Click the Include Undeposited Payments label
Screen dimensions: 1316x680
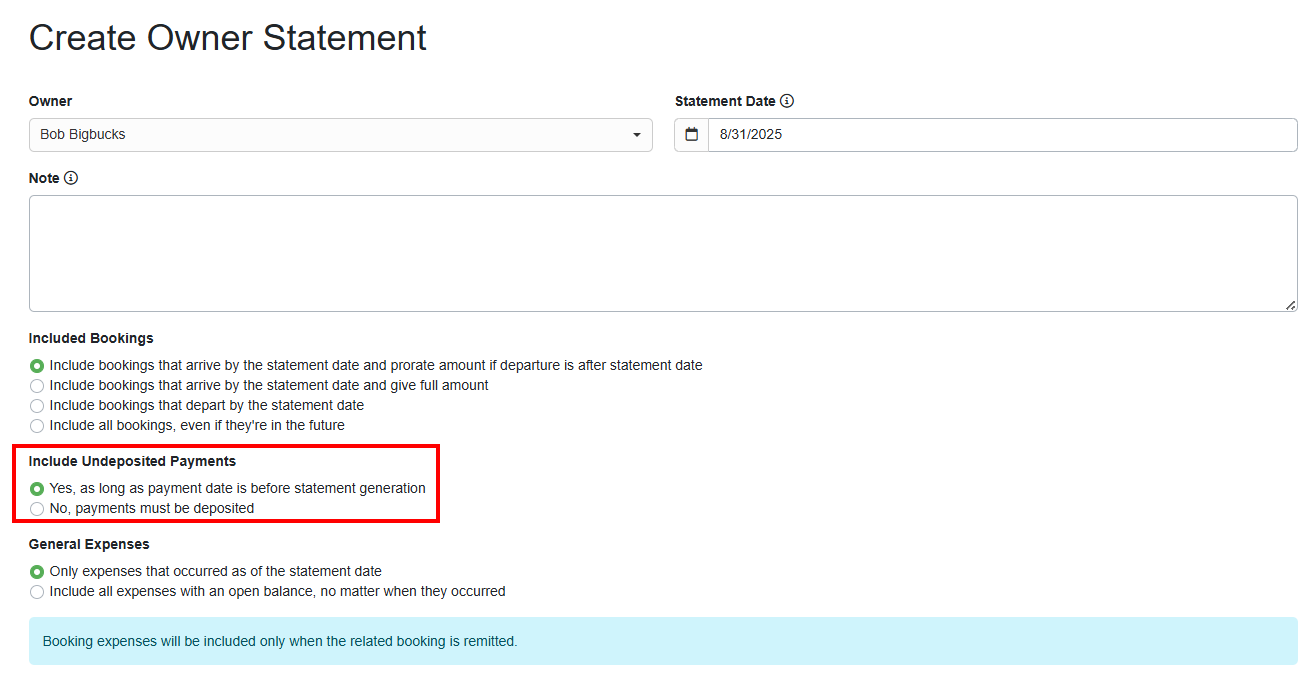pyautogui.click(x=132, y=461)
